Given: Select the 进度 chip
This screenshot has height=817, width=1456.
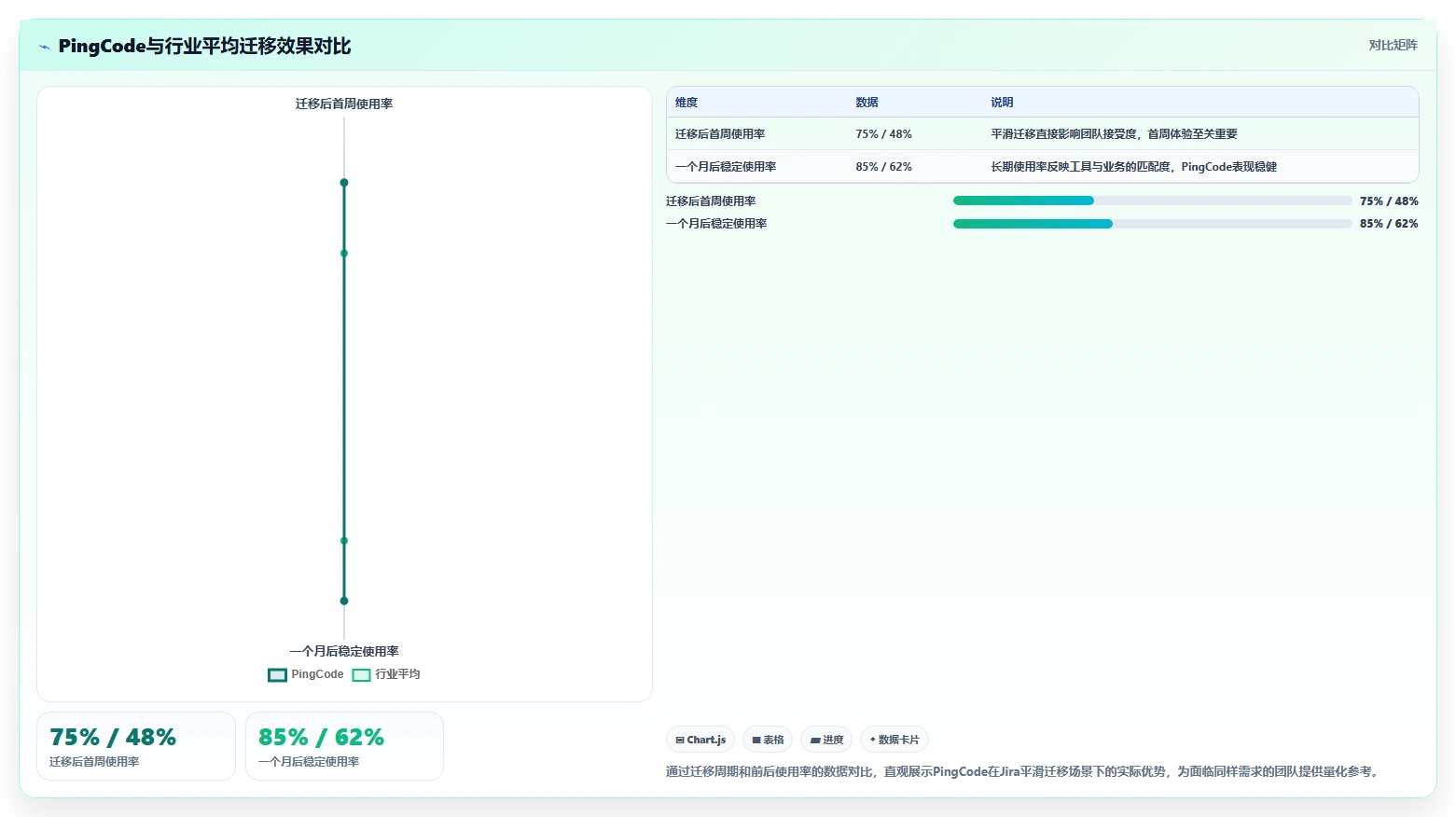Looking at the screenshot, I should (826, 740).
